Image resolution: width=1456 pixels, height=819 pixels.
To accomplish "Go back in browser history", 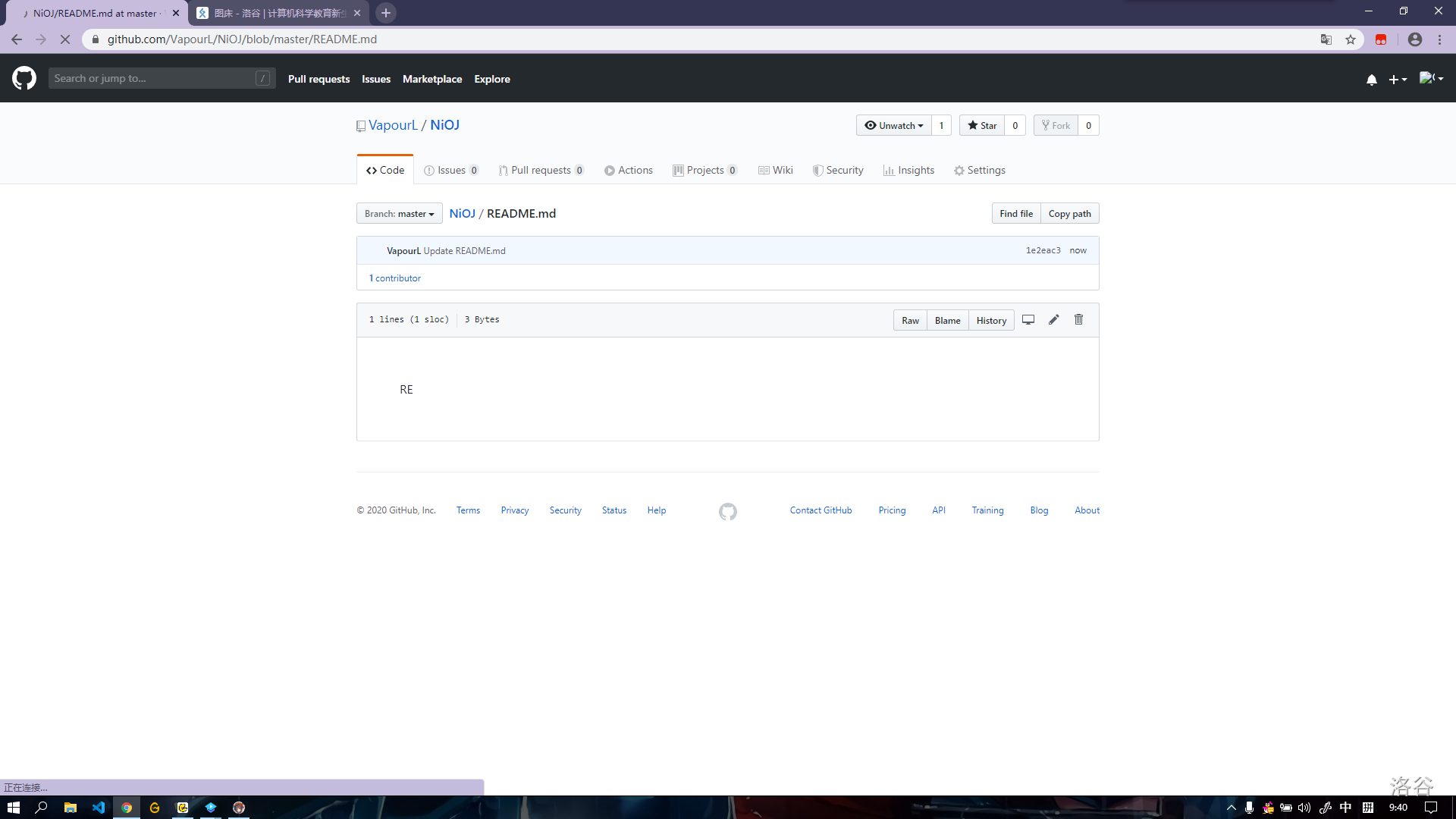I will [17, 39].
